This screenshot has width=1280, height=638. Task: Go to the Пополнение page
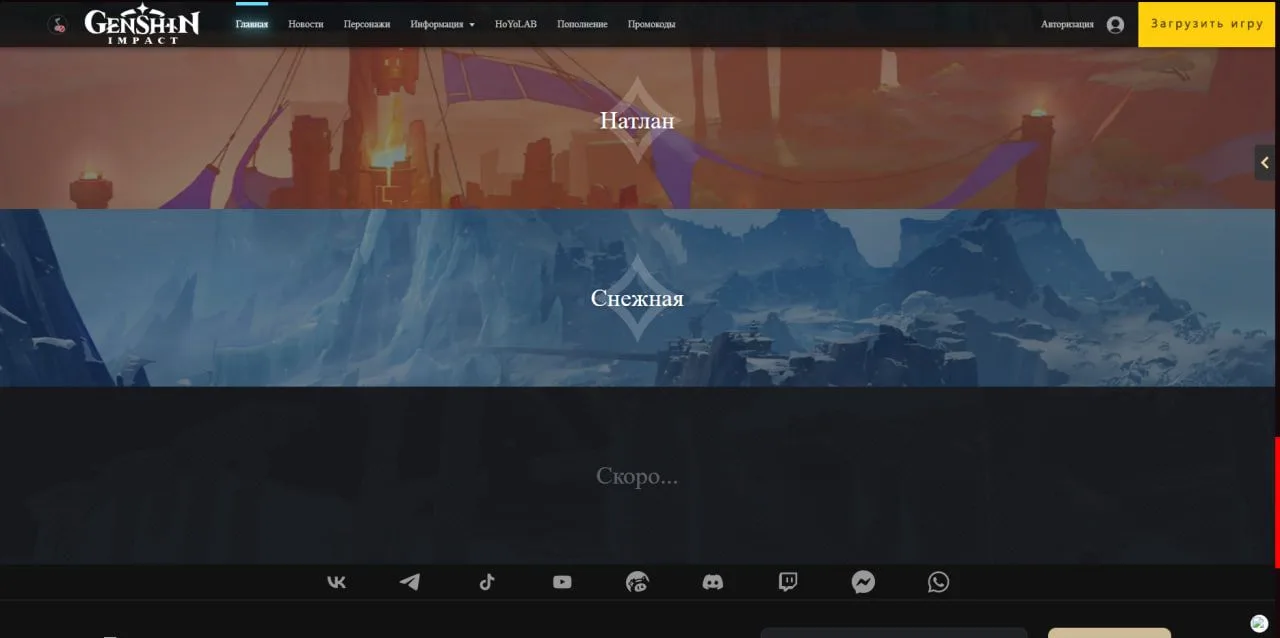582,24
